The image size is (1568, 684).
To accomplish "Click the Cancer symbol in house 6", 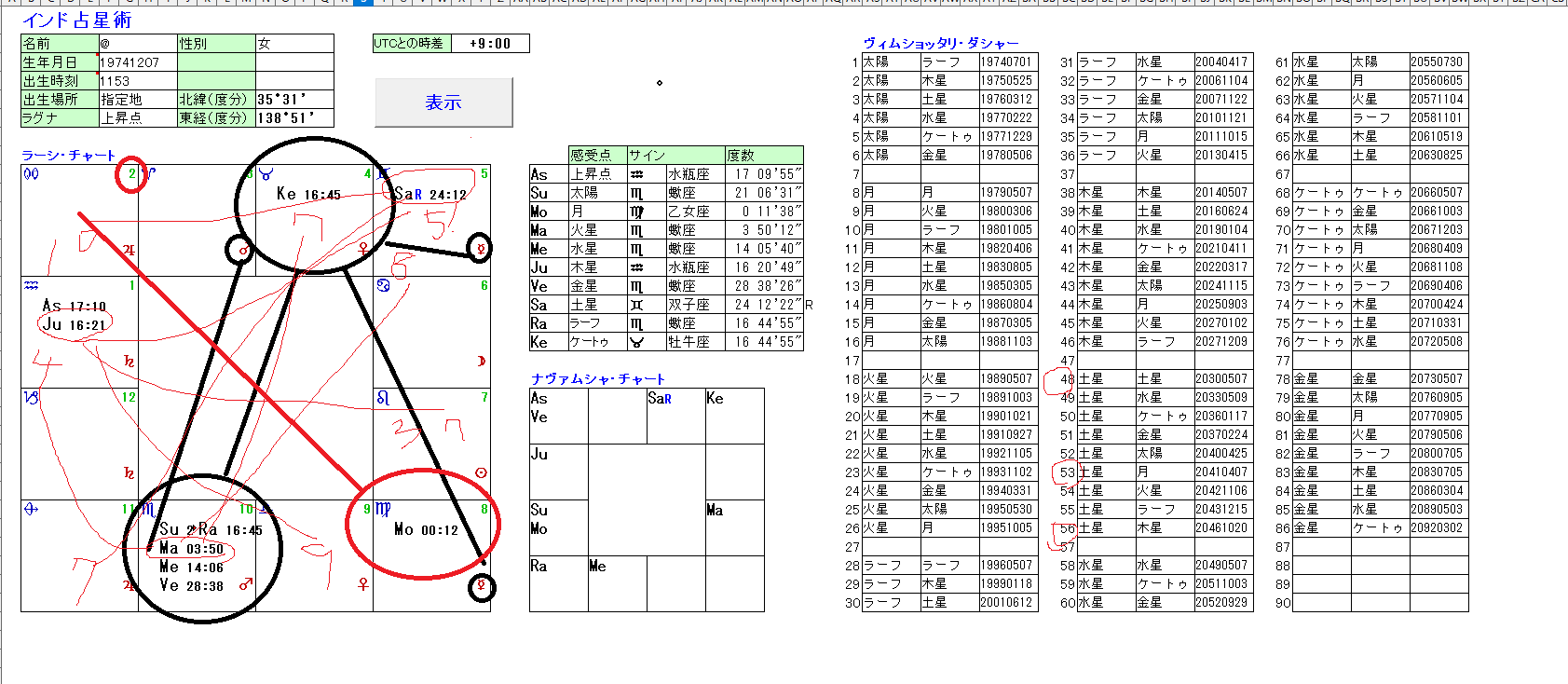I will (383, 286).
